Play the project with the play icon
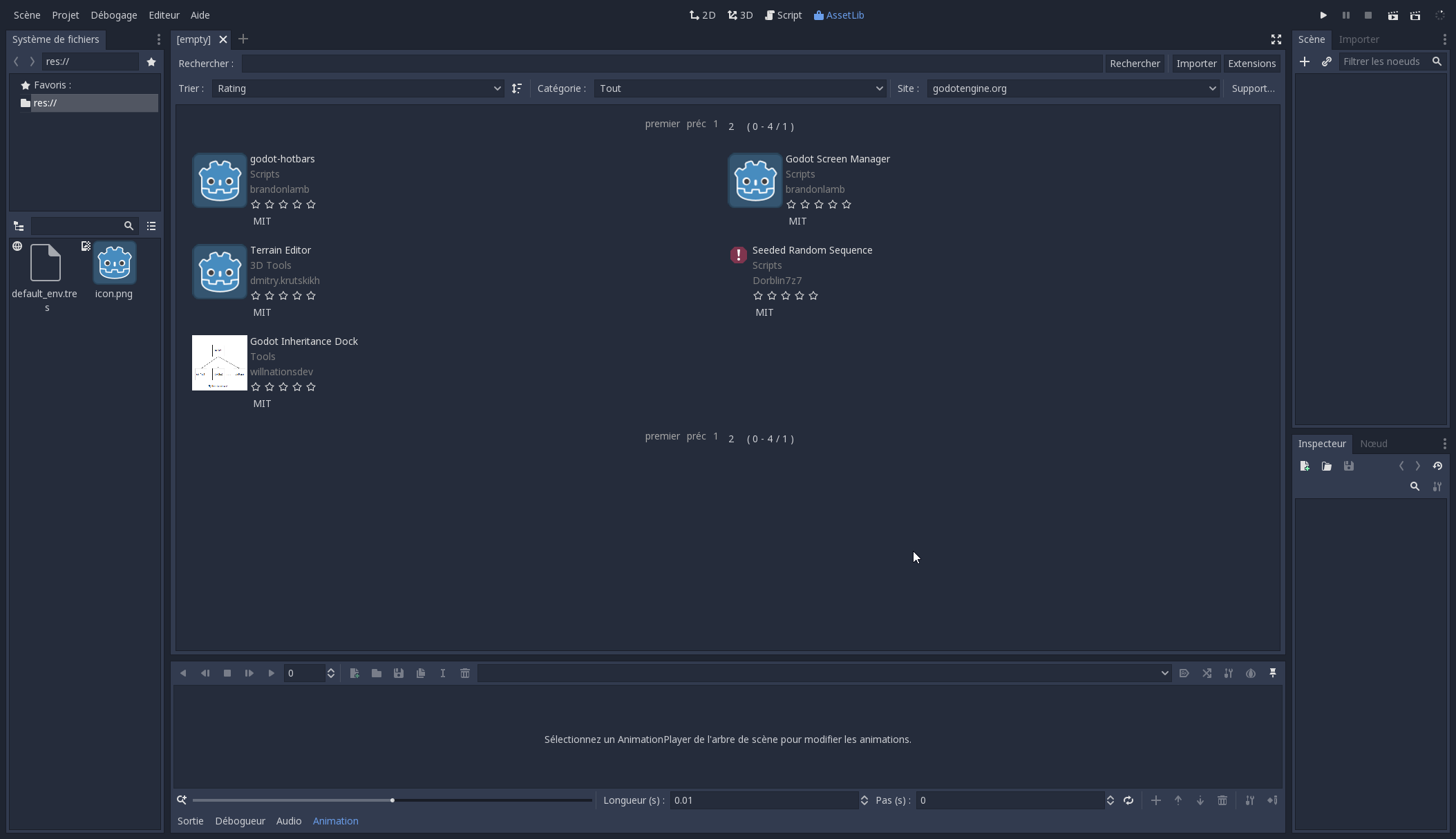This screenshot has width=1456, height=839. pos(1323,15)
